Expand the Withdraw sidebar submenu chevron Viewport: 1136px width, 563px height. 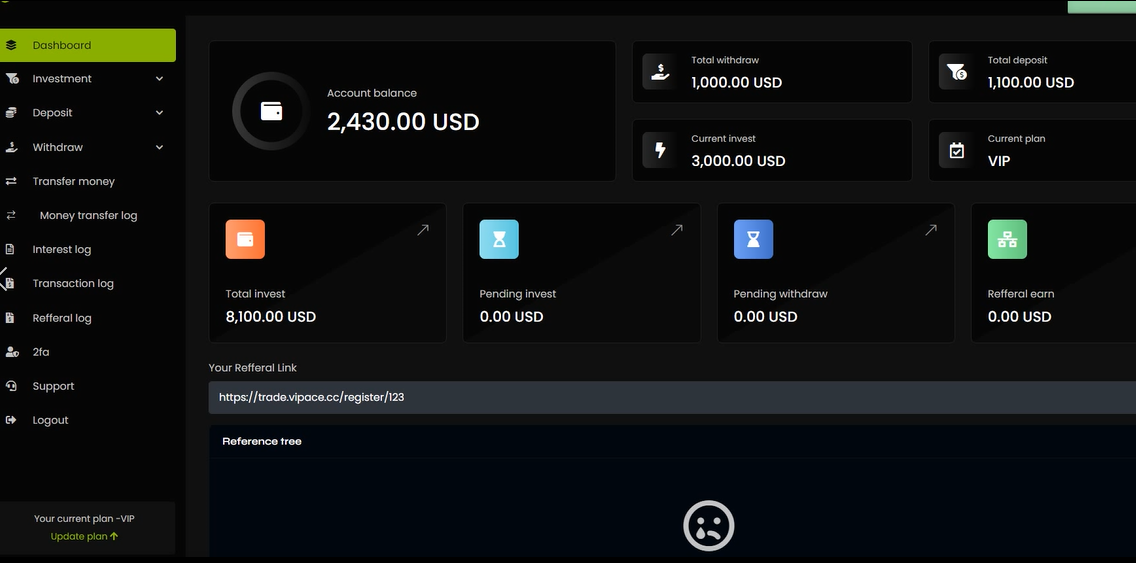[x=159, y=147]
